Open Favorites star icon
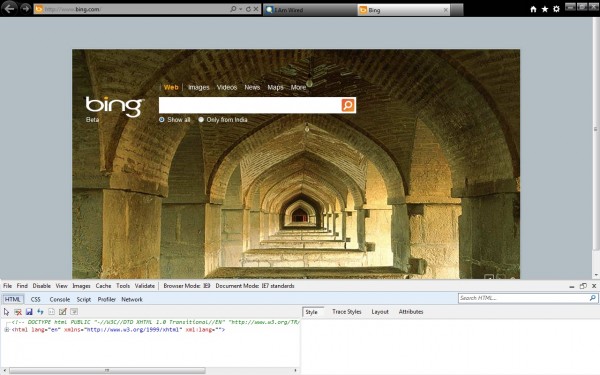The image size is (600, 375). point(545,9)
